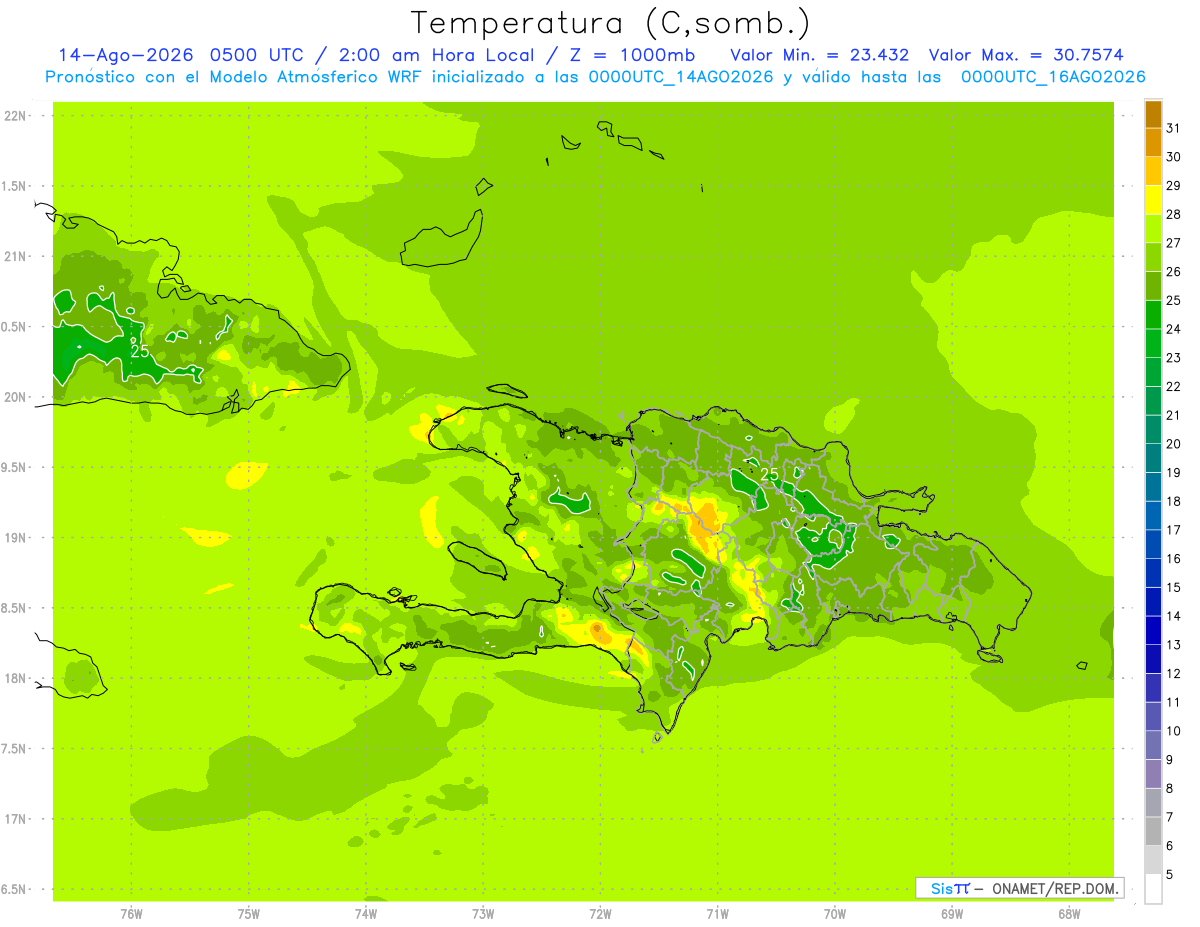Pick the green swatch between 24 and 25

pyautogui.click(x=1153, y=315)
